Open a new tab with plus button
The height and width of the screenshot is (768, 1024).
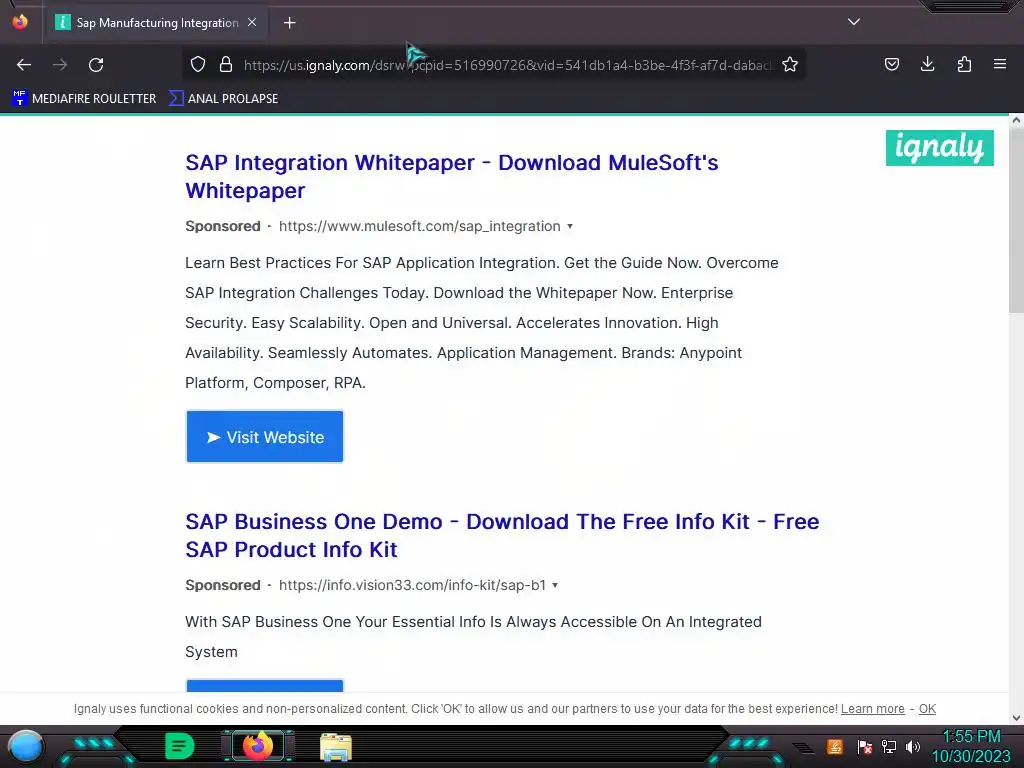(289, 23)
